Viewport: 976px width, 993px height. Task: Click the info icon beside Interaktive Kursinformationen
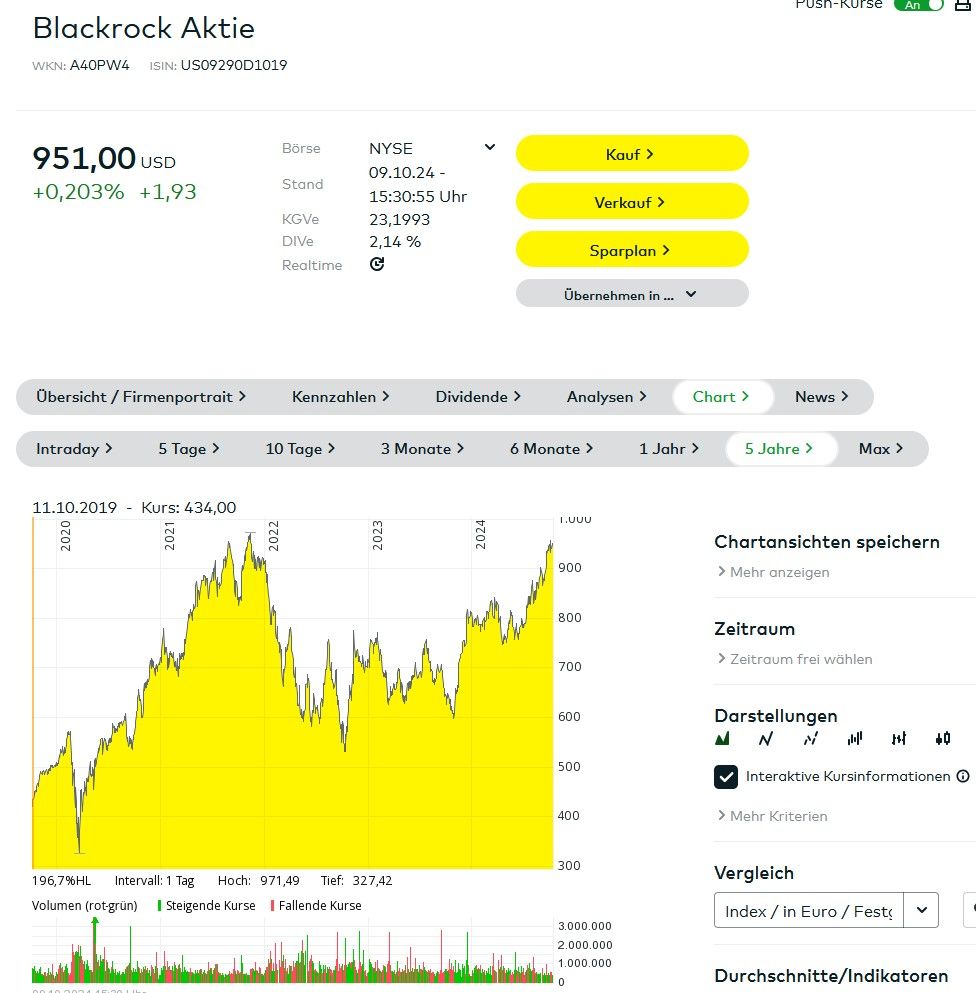pos(963,776)
